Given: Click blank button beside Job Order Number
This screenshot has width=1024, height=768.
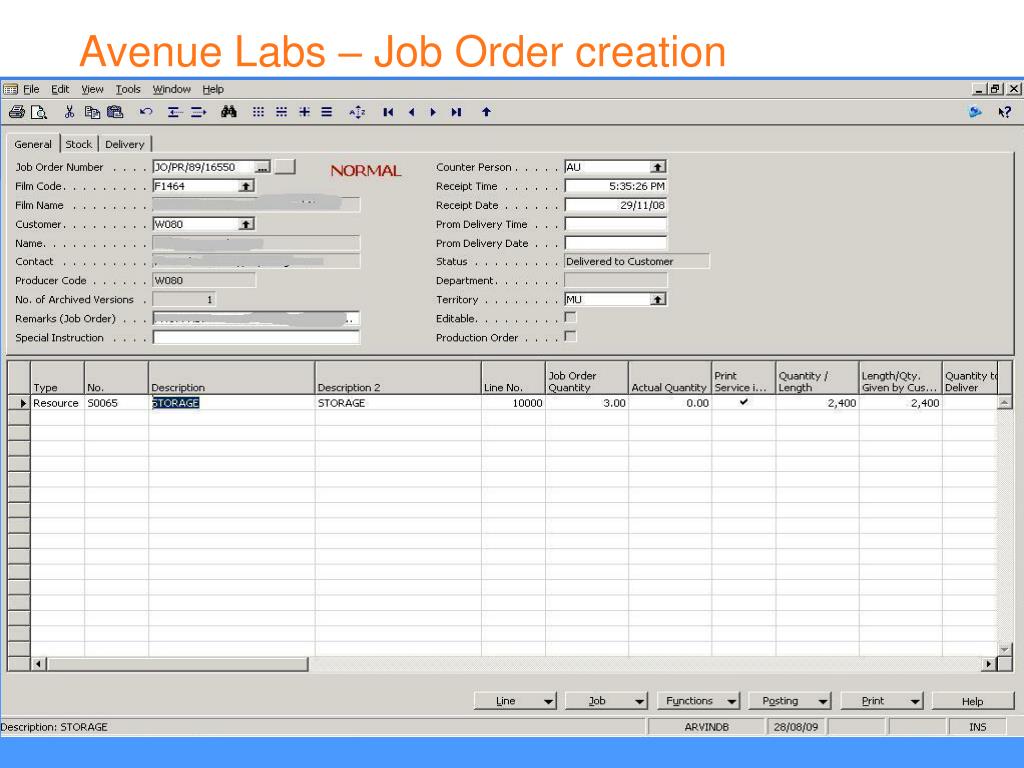Looking at the screenshot, I should pyautogui.click(x=285, y=167).
